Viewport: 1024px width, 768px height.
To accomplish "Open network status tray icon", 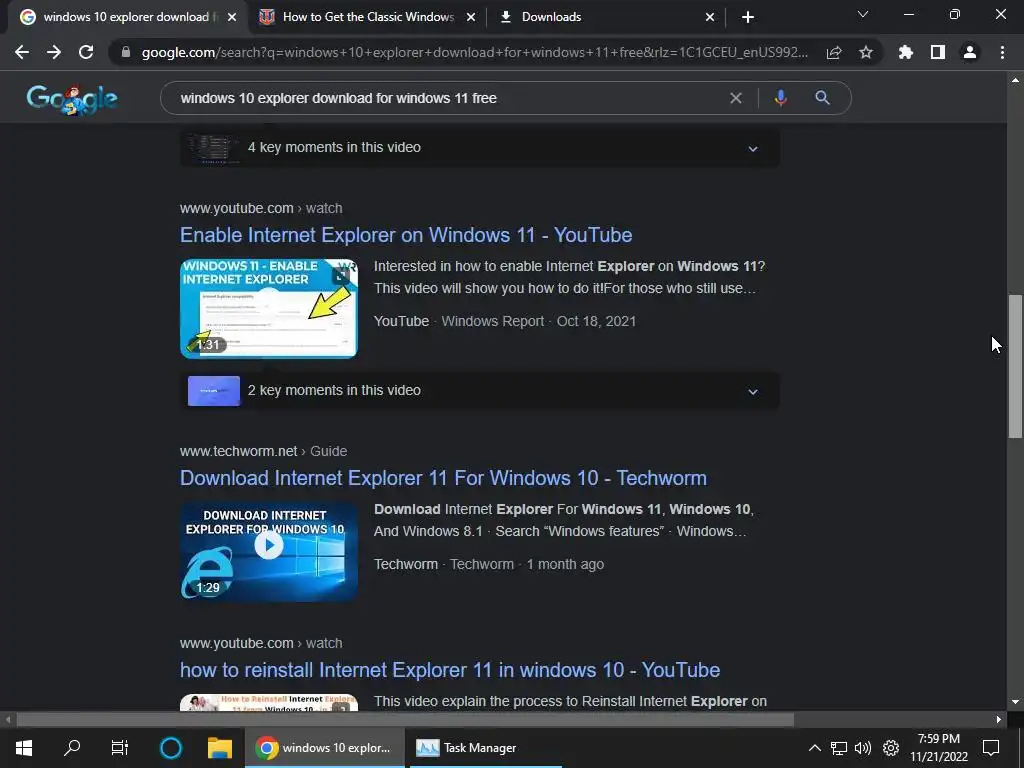I will (839, 748).
